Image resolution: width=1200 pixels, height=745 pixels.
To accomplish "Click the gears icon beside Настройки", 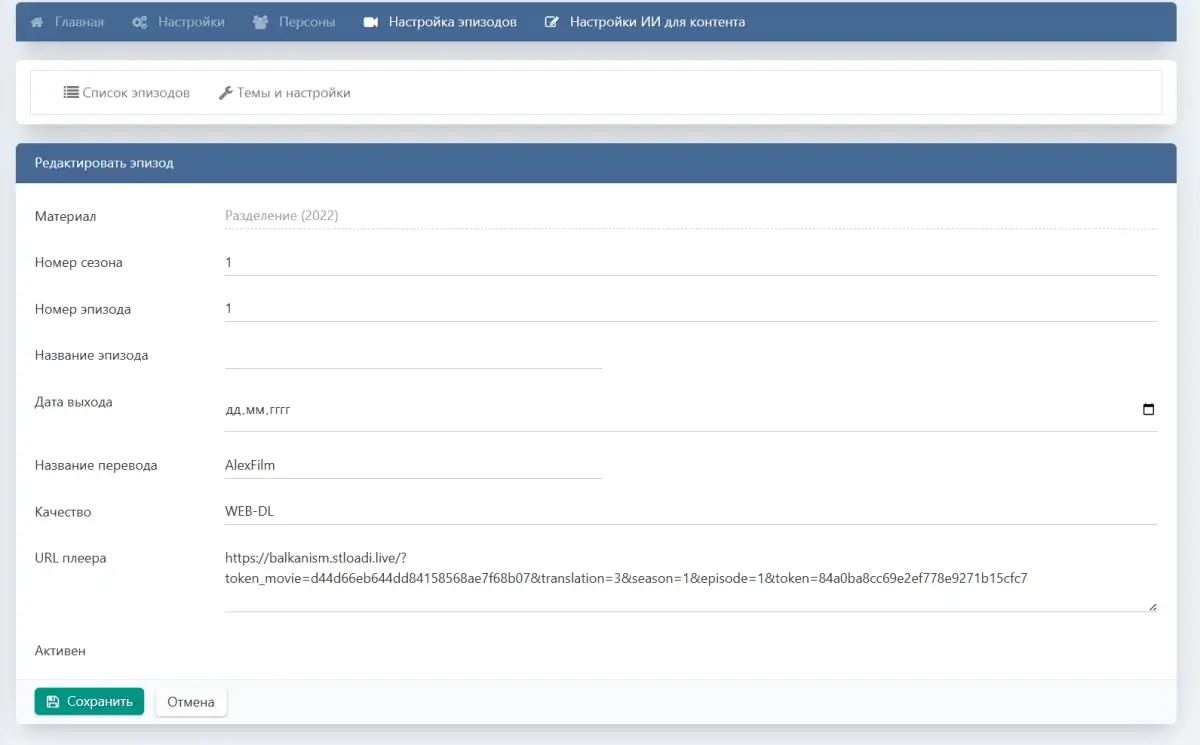I will (140, 22).
